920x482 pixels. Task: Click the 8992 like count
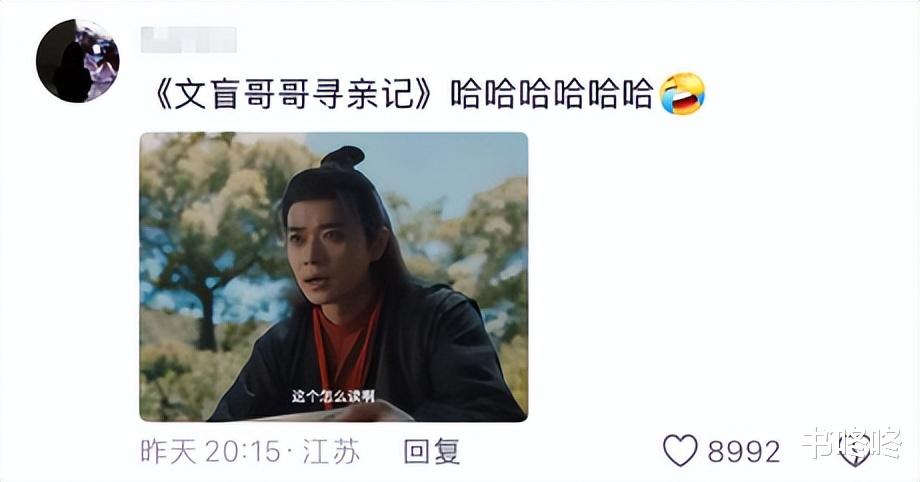click(744, 452)
